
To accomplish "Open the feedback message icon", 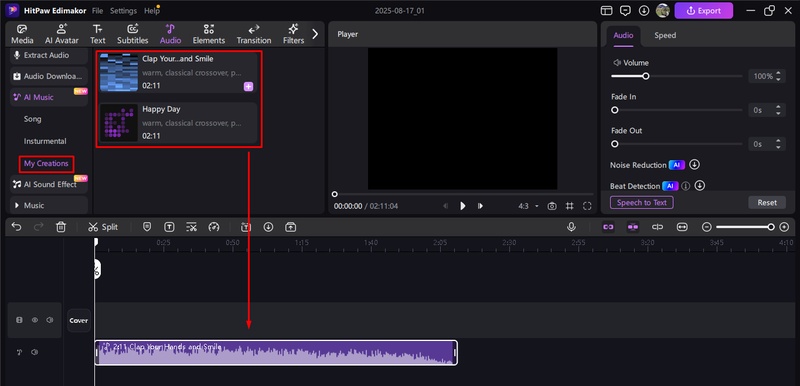I will (x=625, y=11).
